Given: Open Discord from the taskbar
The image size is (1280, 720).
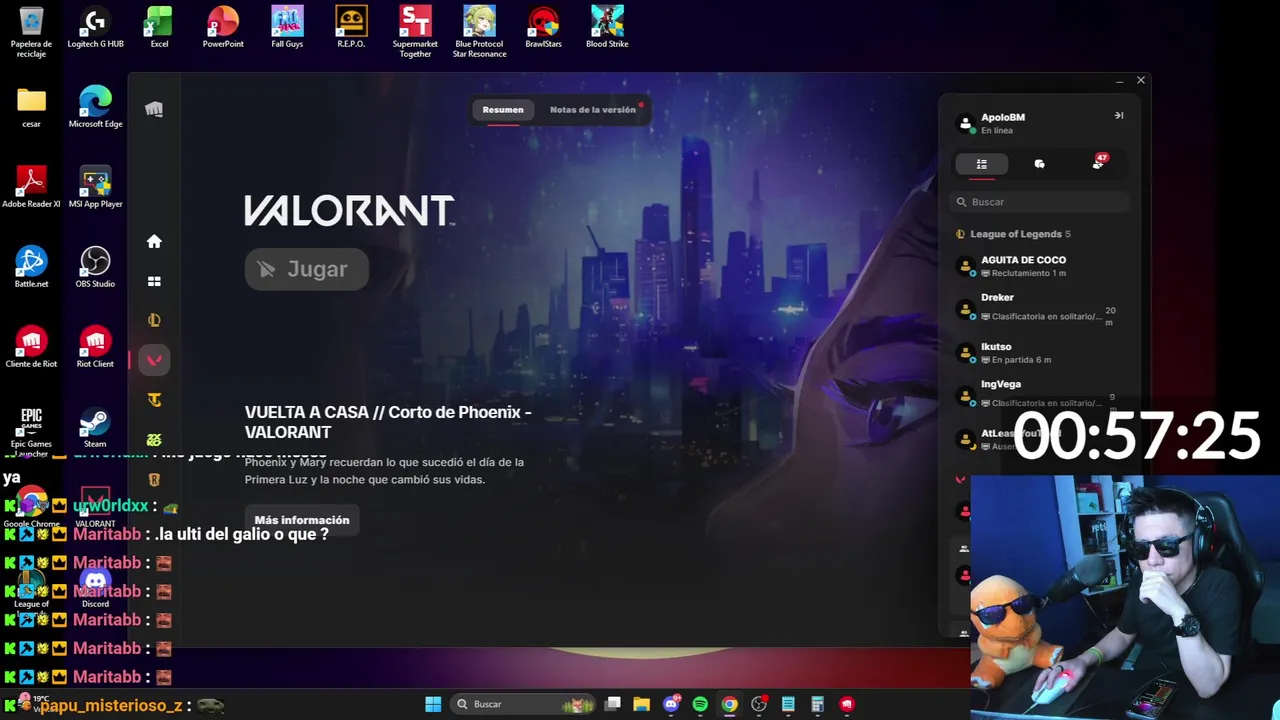Looking at the screenshot, I should [671, 704].
